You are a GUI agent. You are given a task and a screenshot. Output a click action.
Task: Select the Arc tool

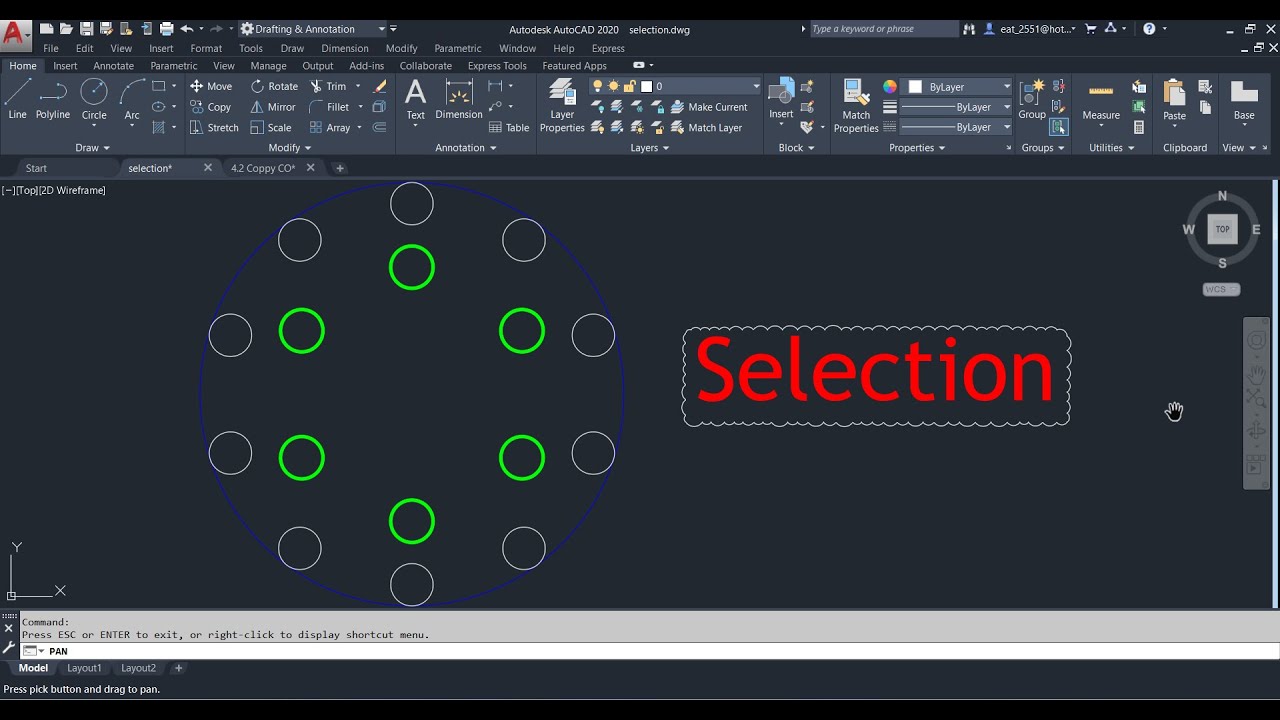132,100
